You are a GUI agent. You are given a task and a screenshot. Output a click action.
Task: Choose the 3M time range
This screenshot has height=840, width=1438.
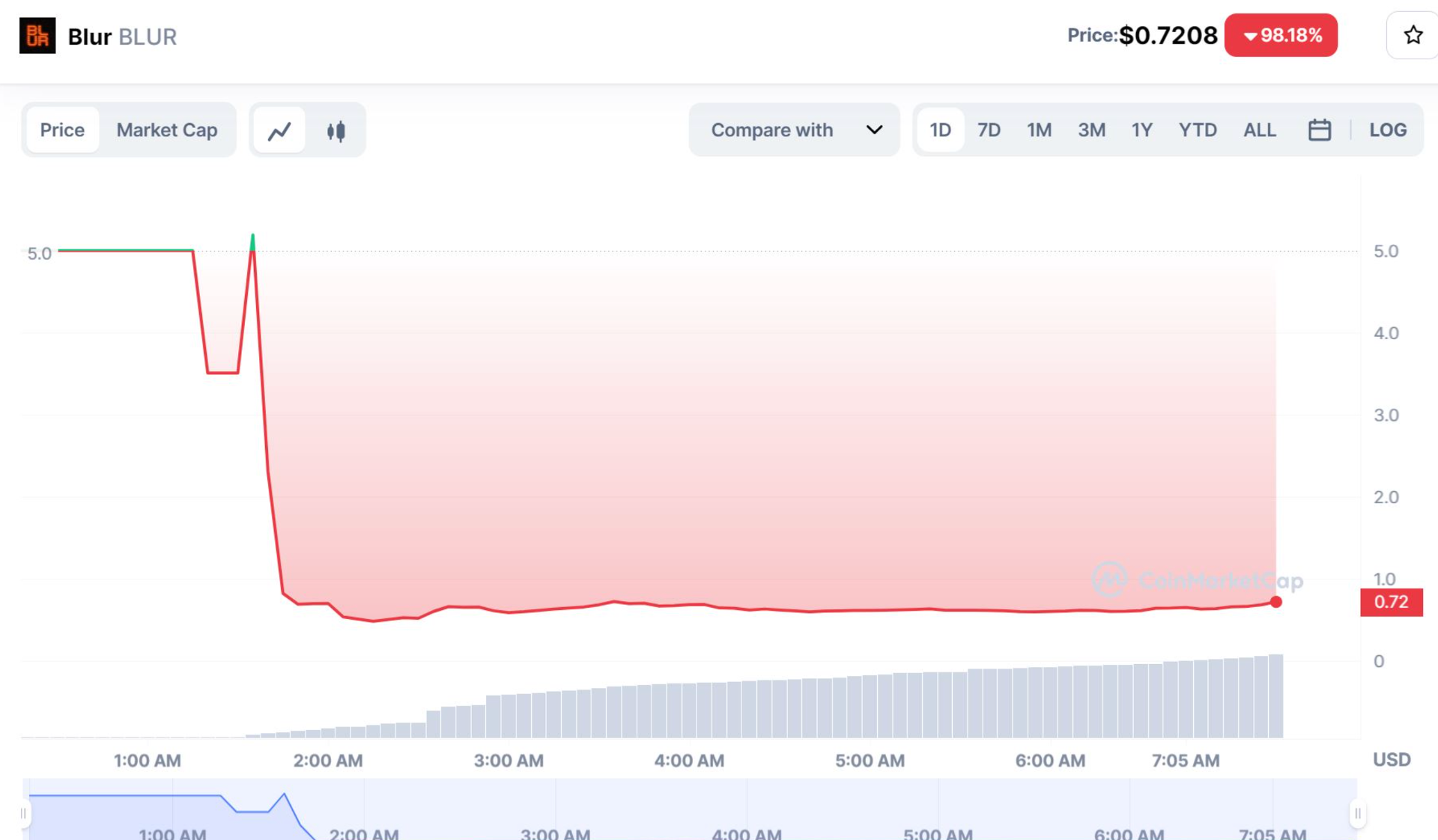[1092, 130]
